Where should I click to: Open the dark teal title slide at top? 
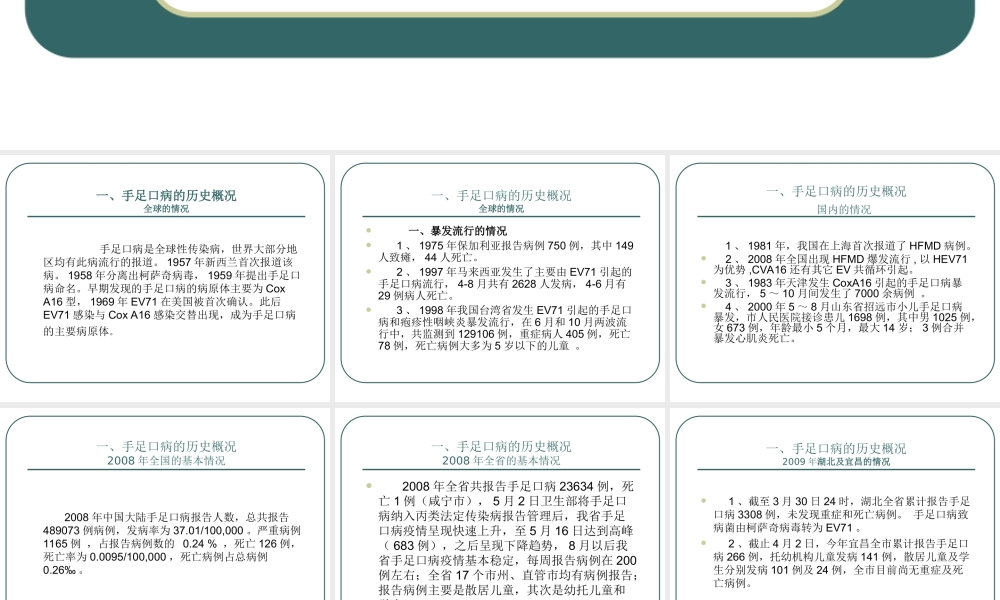(x=500, y=25)
